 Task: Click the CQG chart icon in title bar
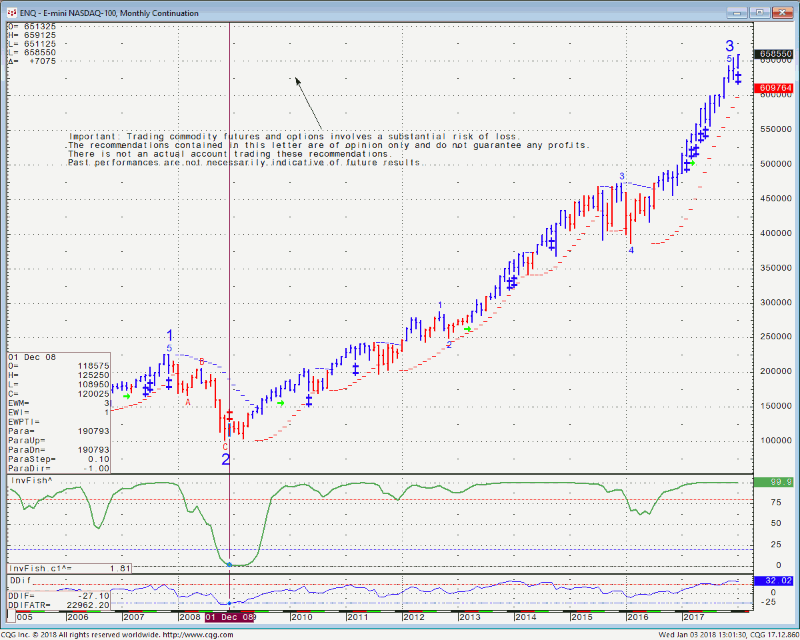[x=12, y=13]
